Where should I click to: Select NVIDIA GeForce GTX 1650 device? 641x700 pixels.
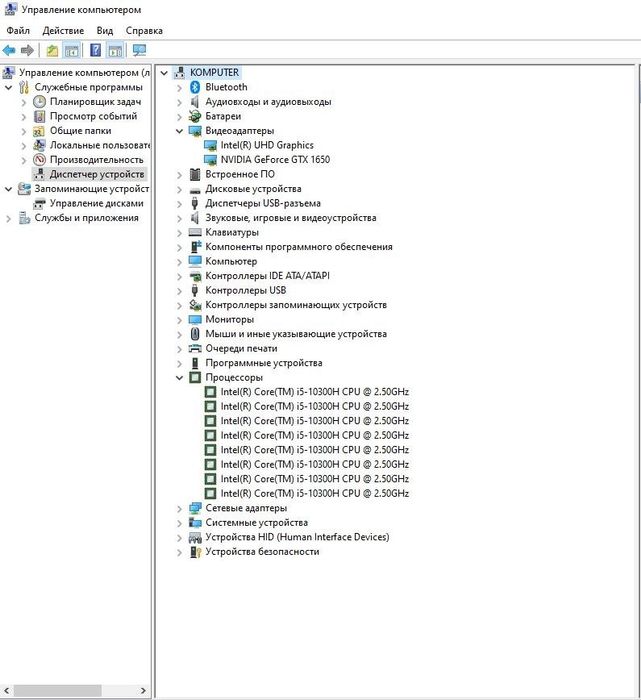[275, 159]
